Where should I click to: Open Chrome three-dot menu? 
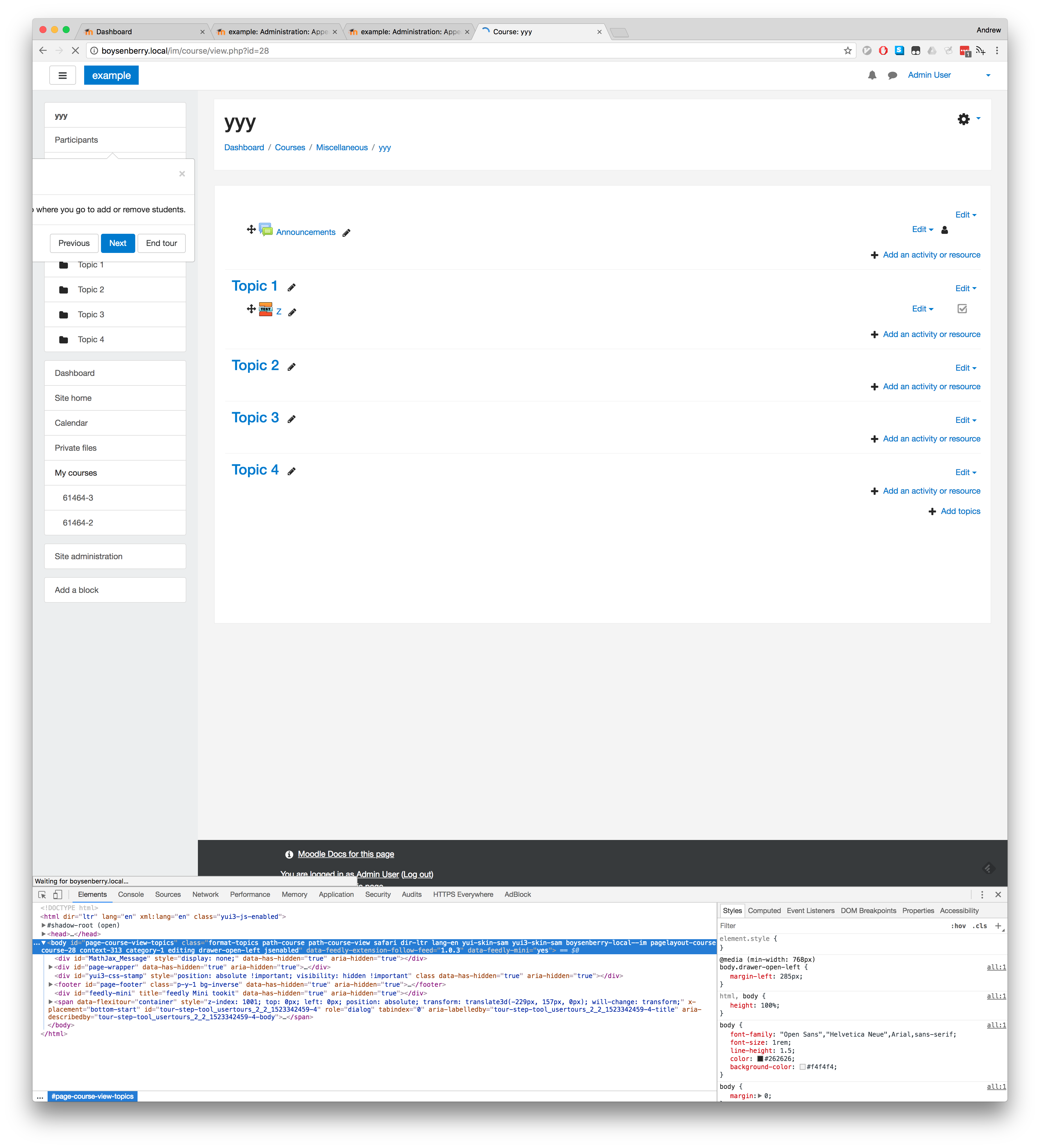(997, 51)
